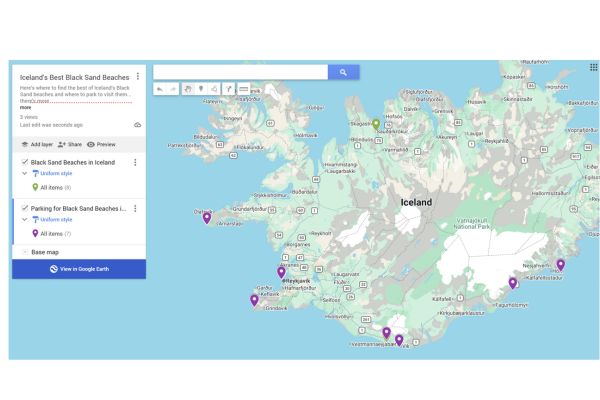Click the Share button
Viewport: 600px width, 400px height.
pos(70,144)
